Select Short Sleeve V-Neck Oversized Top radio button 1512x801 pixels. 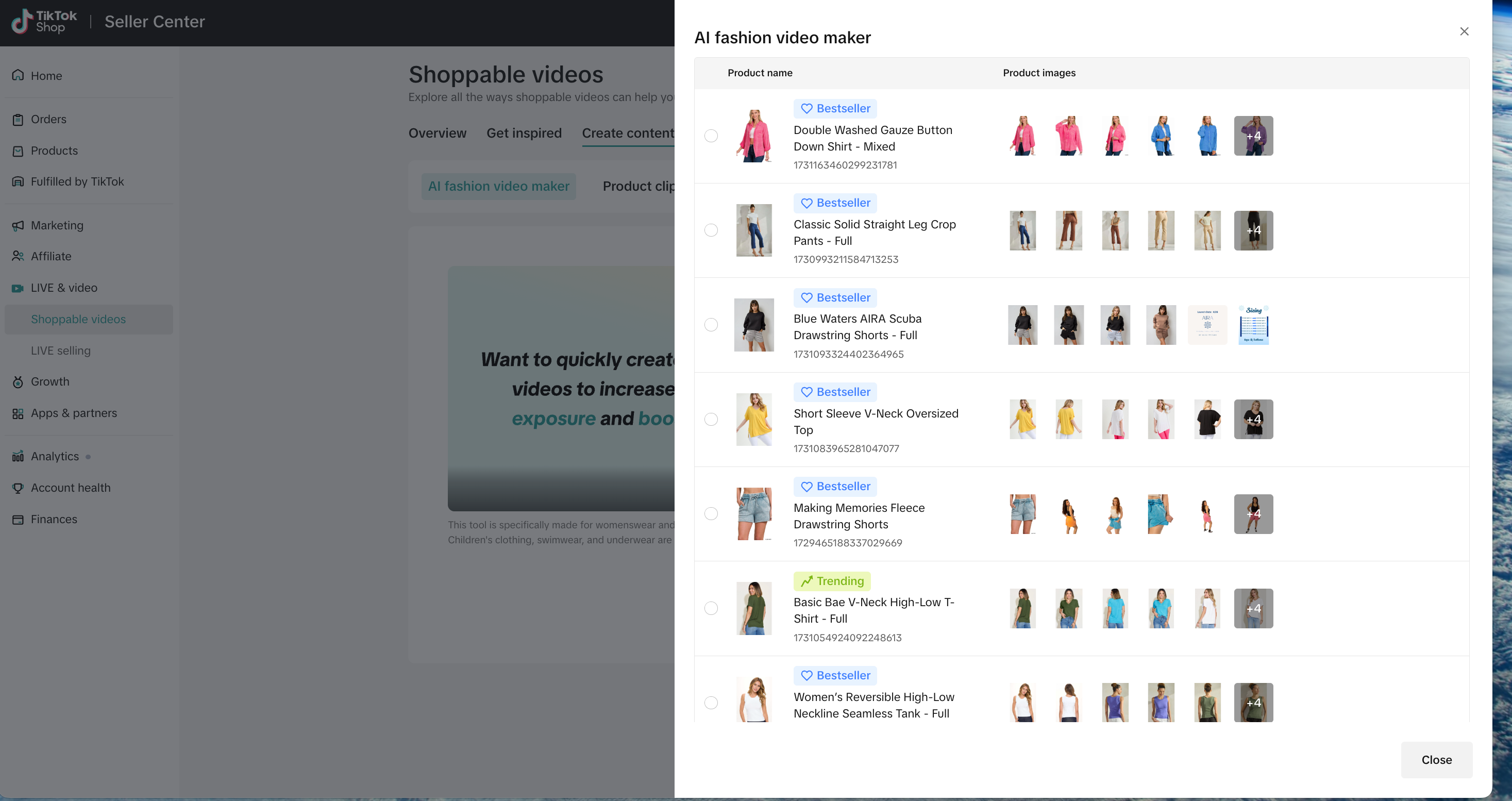711,419
